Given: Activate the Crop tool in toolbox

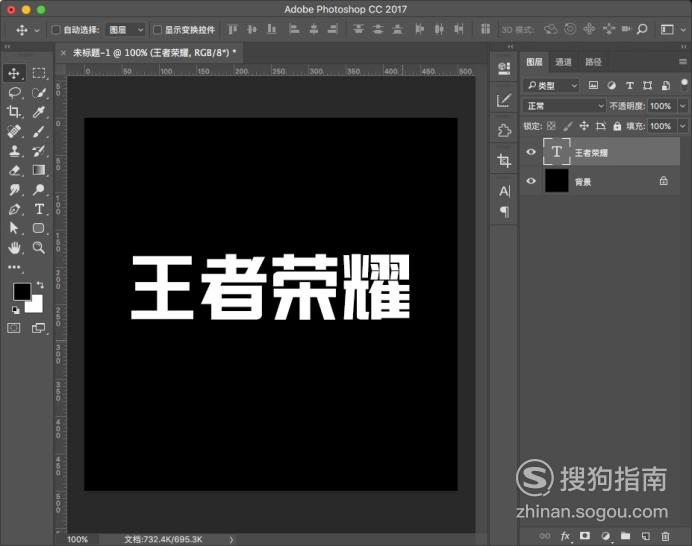Looking at the screenshot, I should [x=14, y=112].
